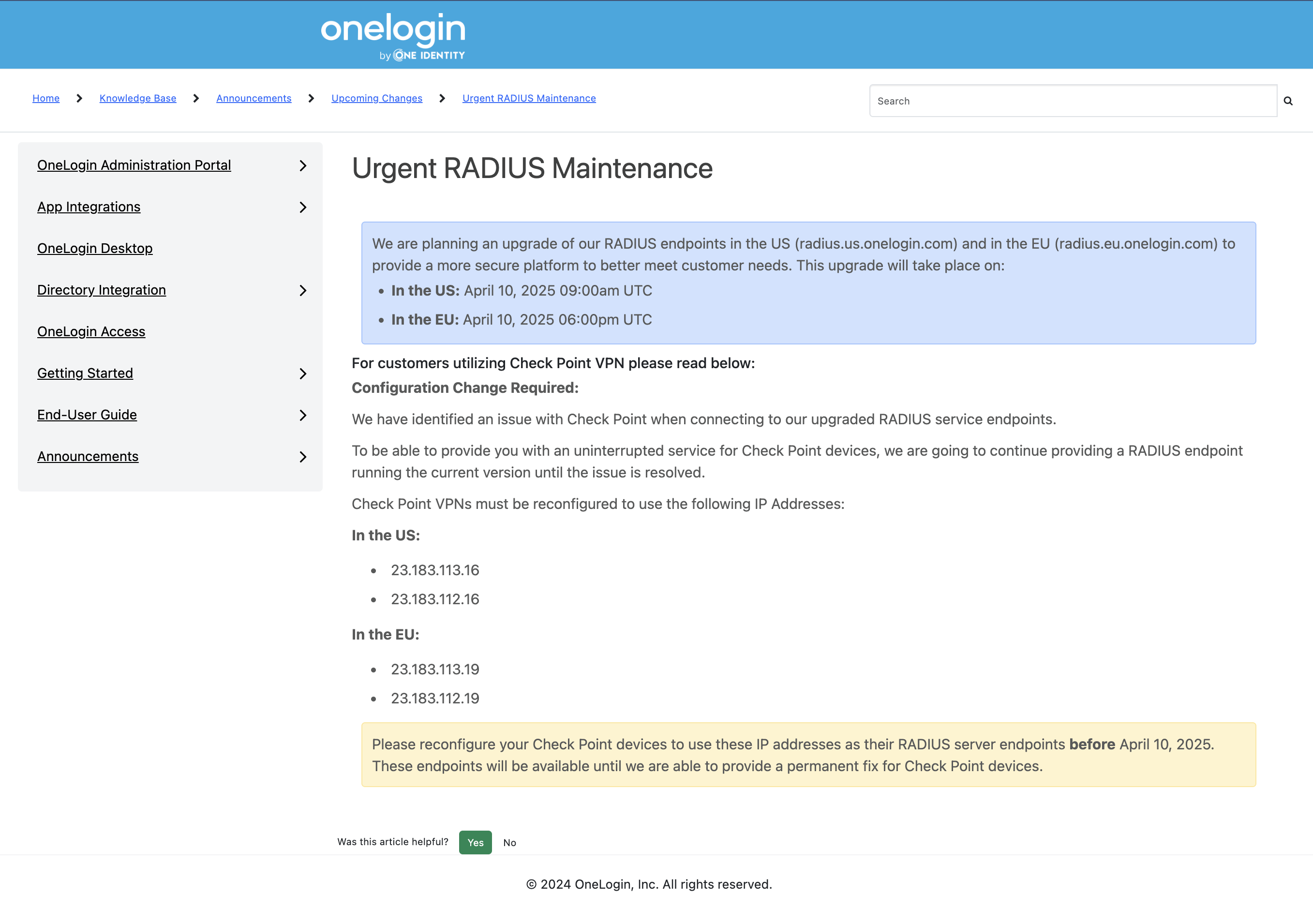Go to Home breadcrumb link
Screen dimensions: 1313x924
pyautogui.click(x=46, y=98)
